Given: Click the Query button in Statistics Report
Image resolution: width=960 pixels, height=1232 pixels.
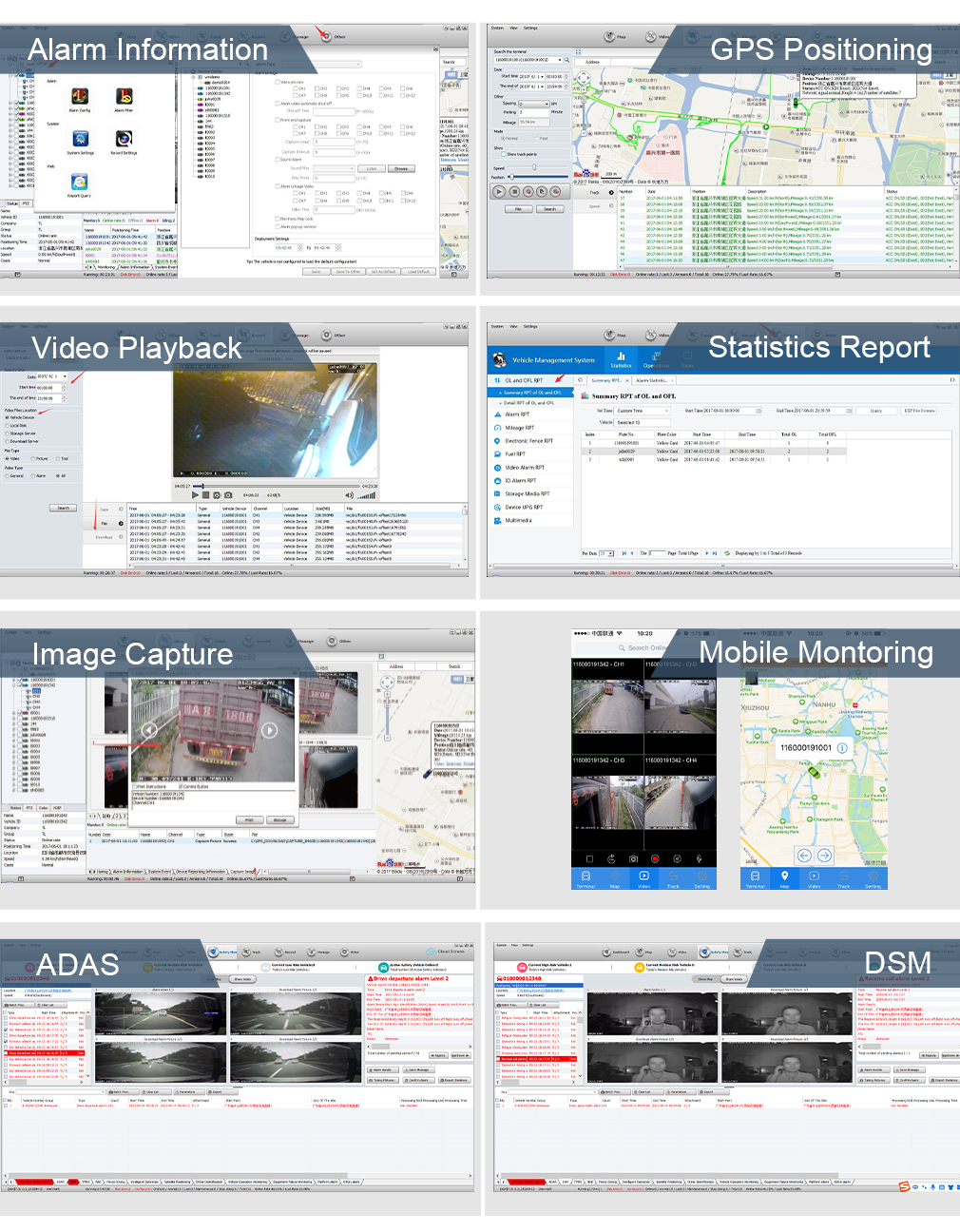Looking at the screenshot, I should tap(875, 411).
